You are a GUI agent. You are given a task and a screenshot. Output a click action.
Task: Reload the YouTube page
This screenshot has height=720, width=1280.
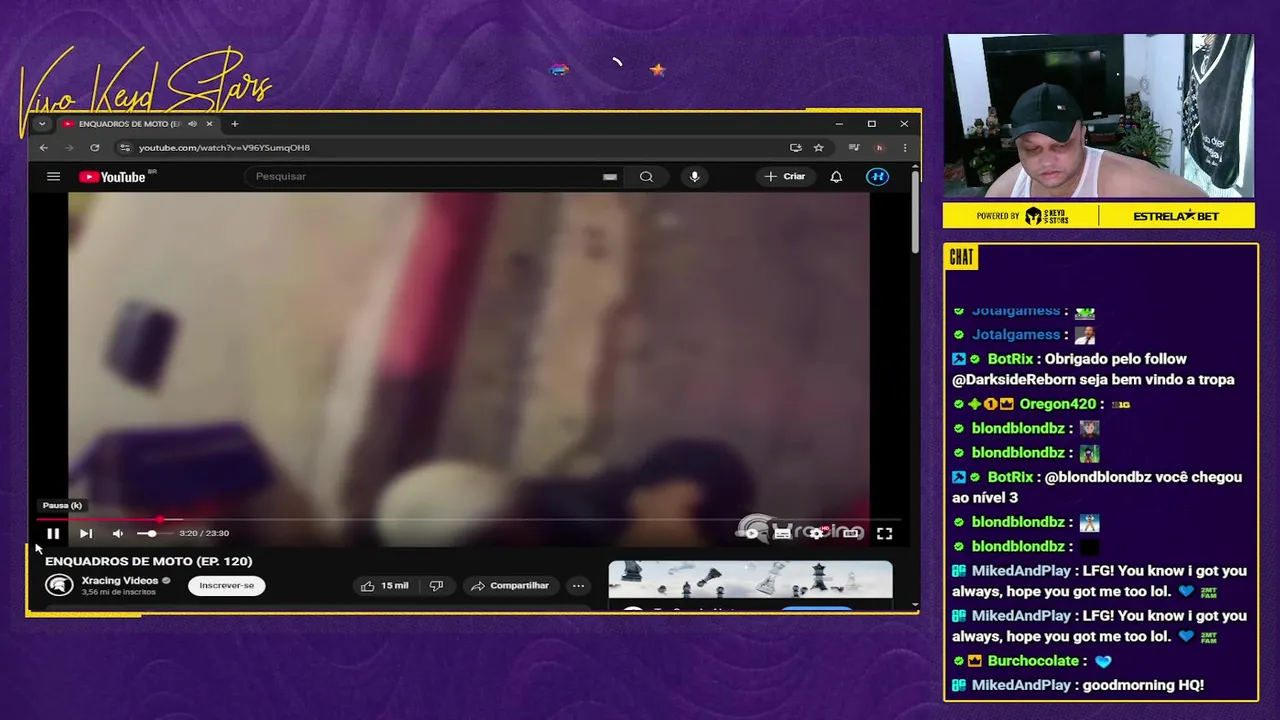click(x=94, y=147)
